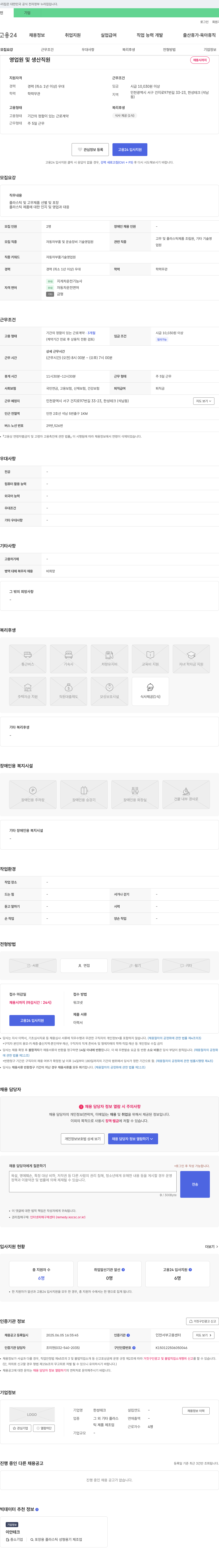Click the 고용24 site logo

click(8, 35)
